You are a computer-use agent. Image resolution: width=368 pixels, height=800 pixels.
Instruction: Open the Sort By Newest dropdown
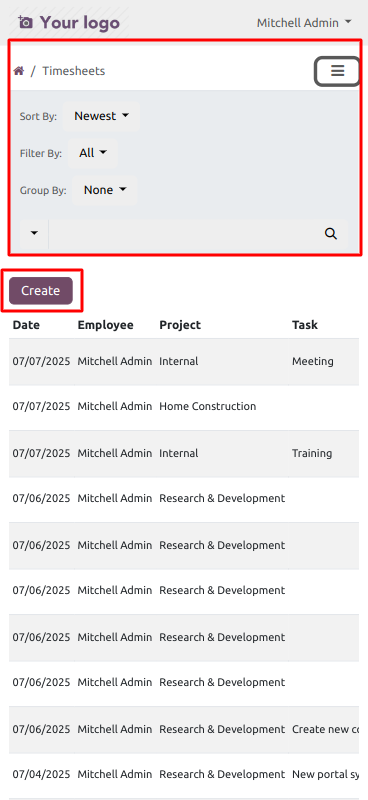click(x=102, y=116)
